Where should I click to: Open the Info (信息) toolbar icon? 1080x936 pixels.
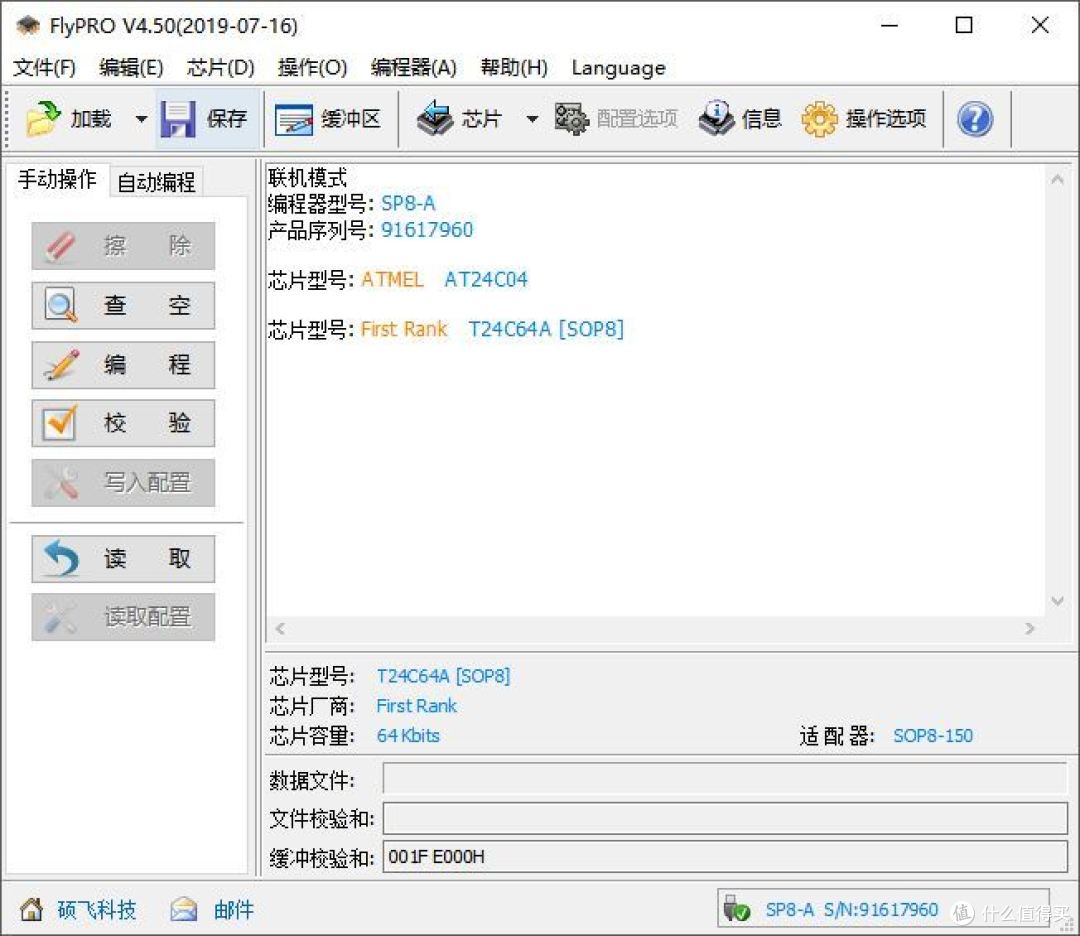pyautogui.click(x=716, y=118)
